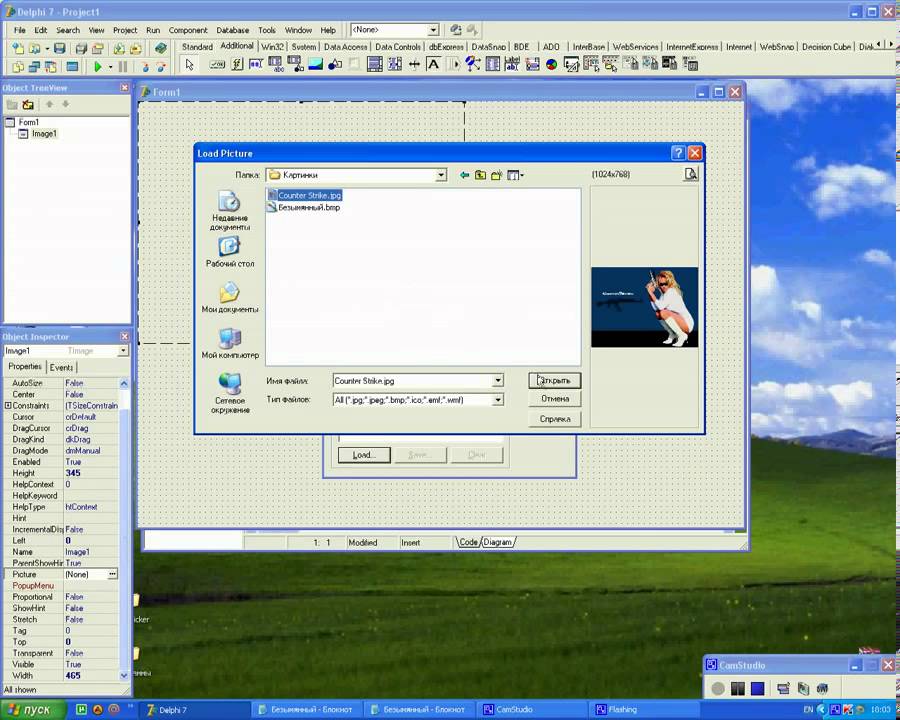
Task: Click the View Unit toolbar icon
Action: point(18,67)
